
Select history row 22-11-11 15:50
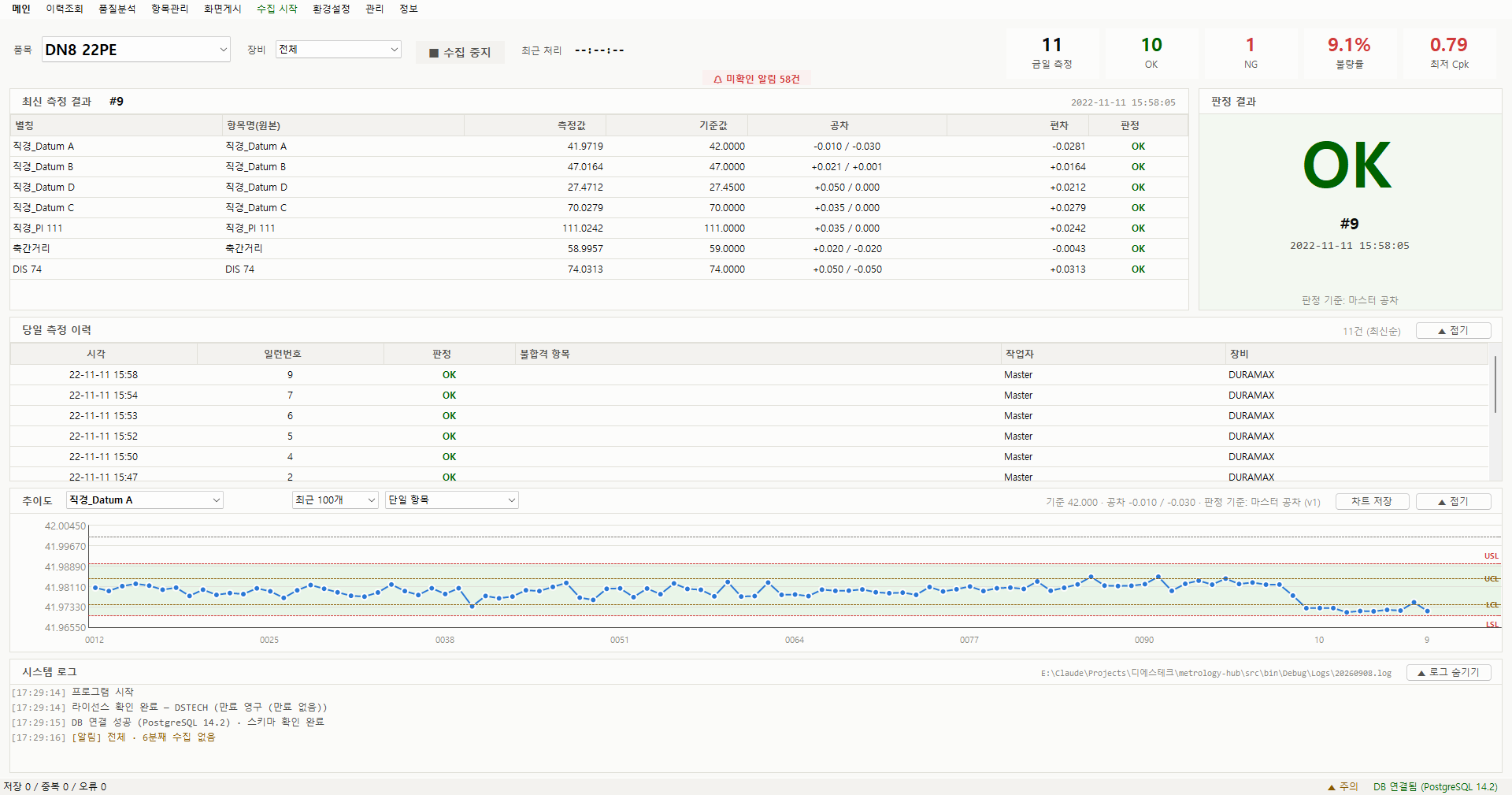750,457
